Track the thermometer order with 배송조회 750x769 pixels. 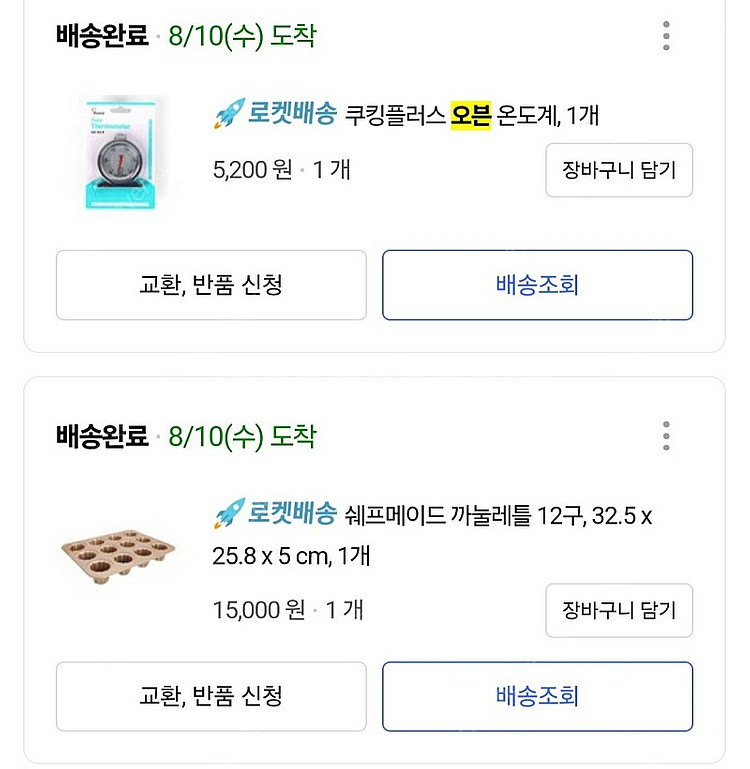[x=537, y=285]
